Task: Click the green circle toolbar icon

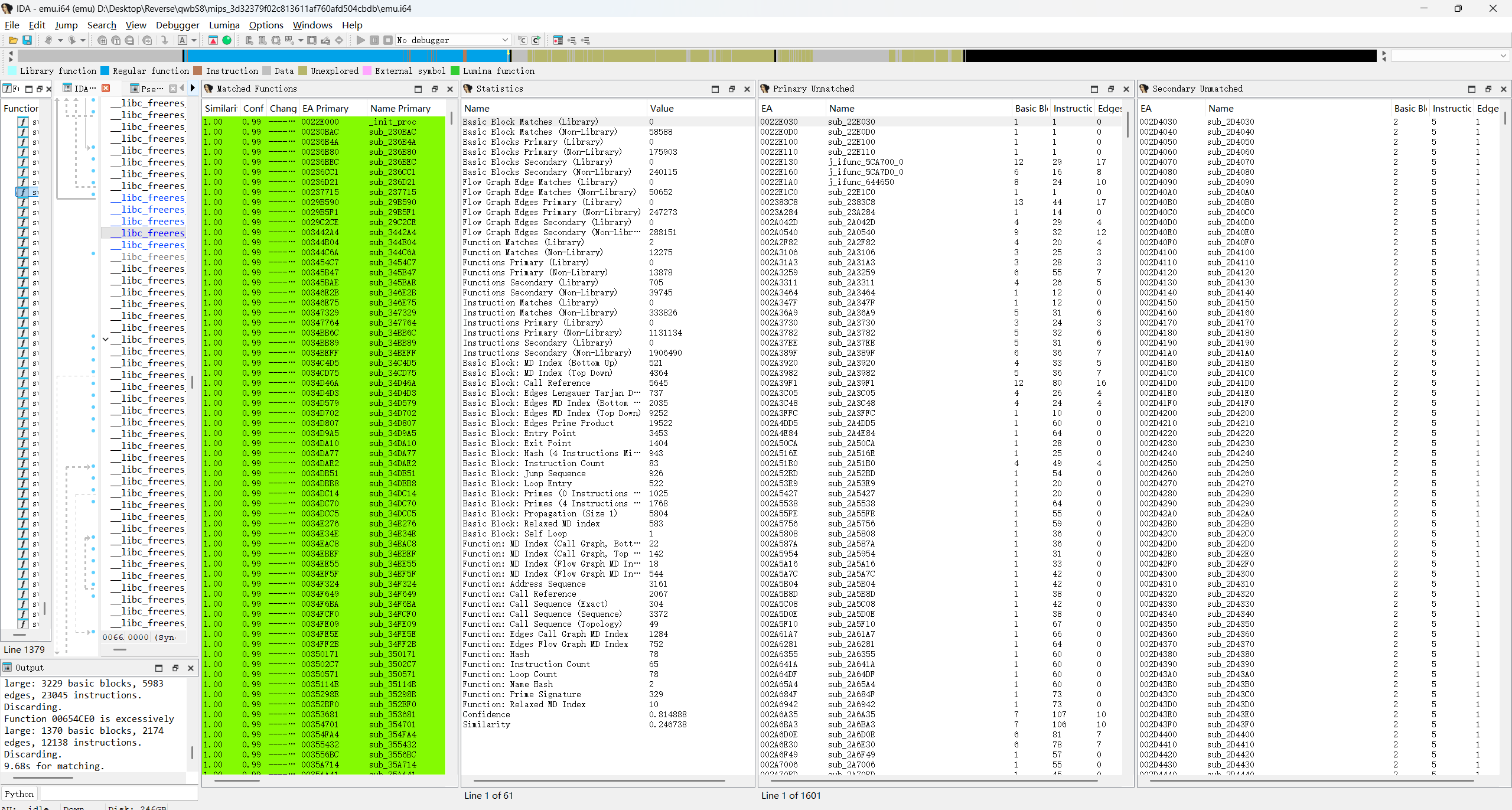Action: pos(227,40)
